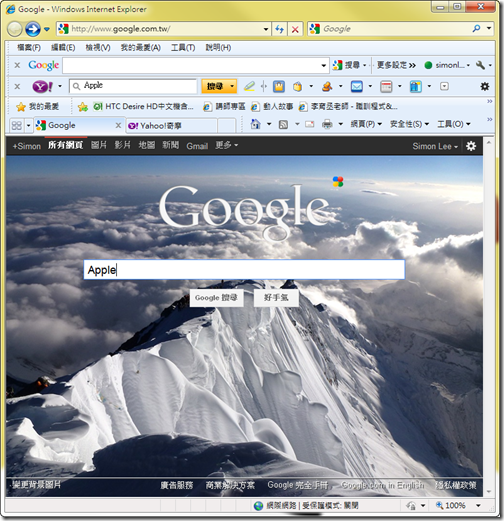Viewport: 504px width, 521px height.
Task: Click 變更背景圖片 change background link
Action: [x=36, y=485]
